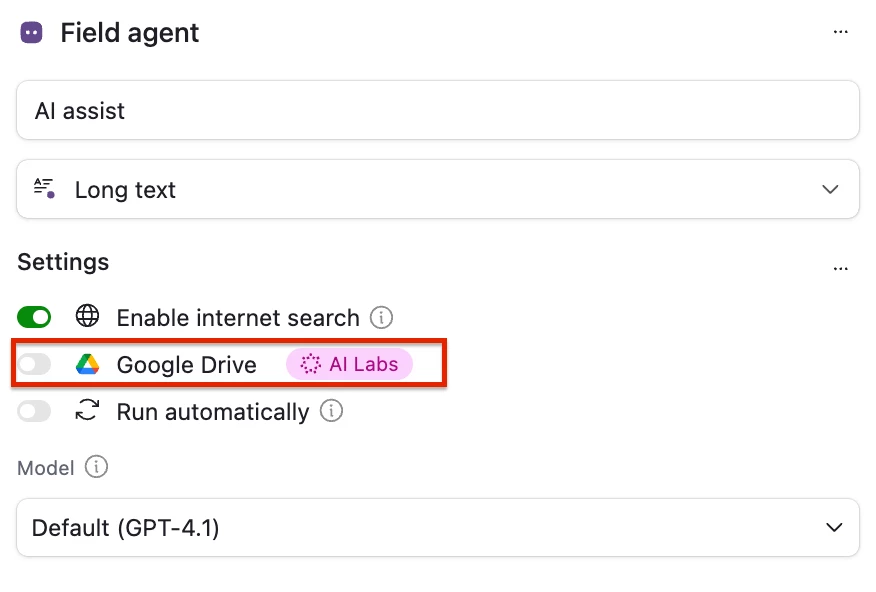Click the Google Drive label text
This screenshot has height=592, width=876.
pos(186,365)
